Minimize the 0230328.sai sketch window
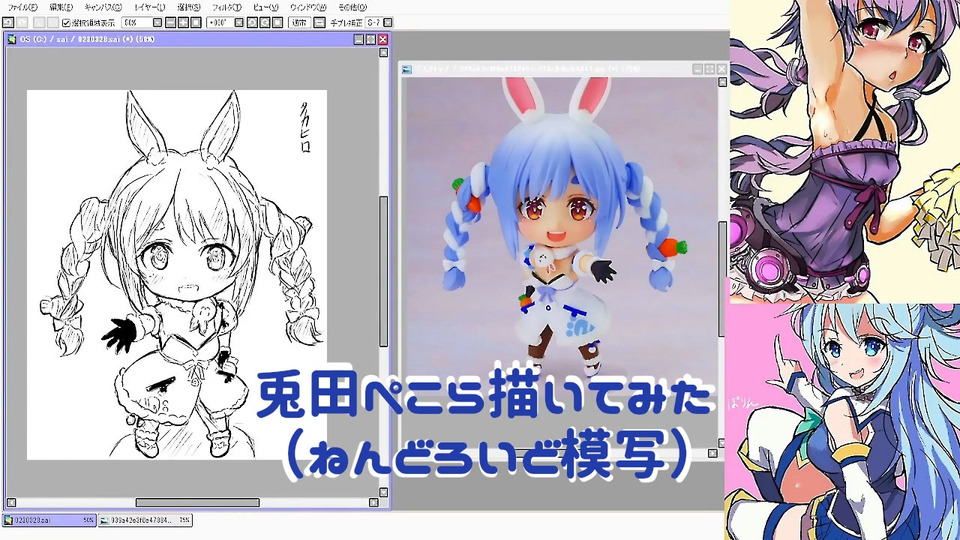 (x=359, y=39)
